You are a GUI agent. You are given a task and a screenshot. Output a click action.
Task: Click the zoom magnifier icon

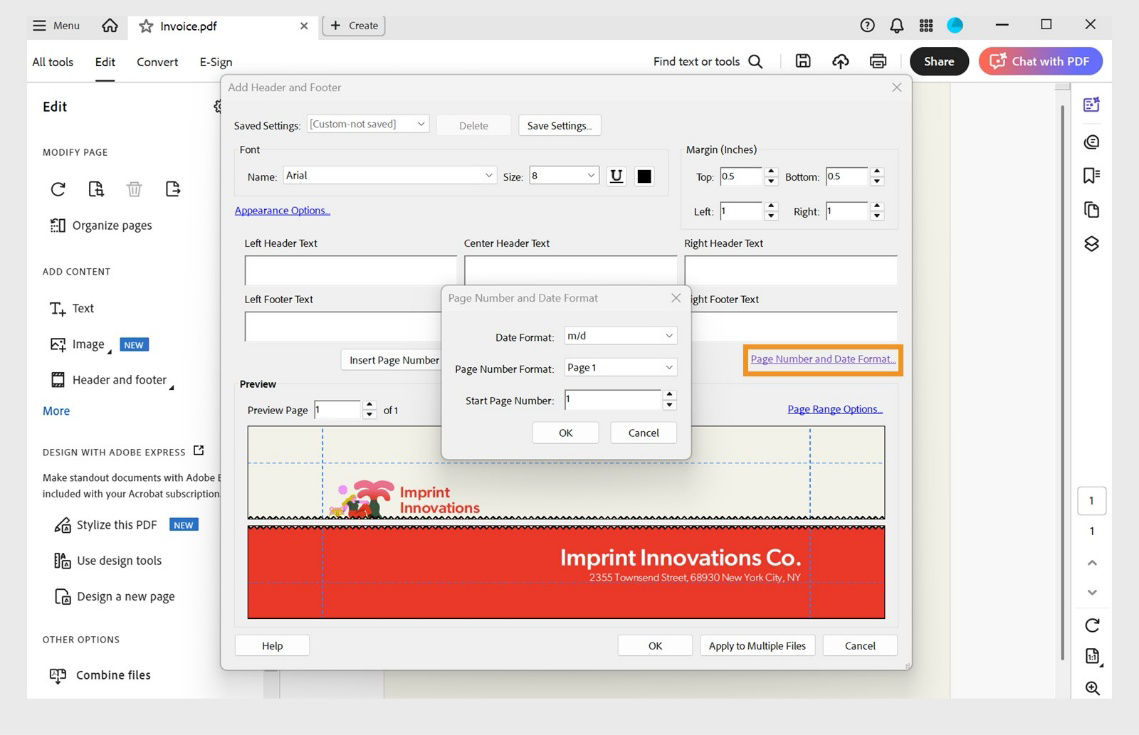[1092, 688]
